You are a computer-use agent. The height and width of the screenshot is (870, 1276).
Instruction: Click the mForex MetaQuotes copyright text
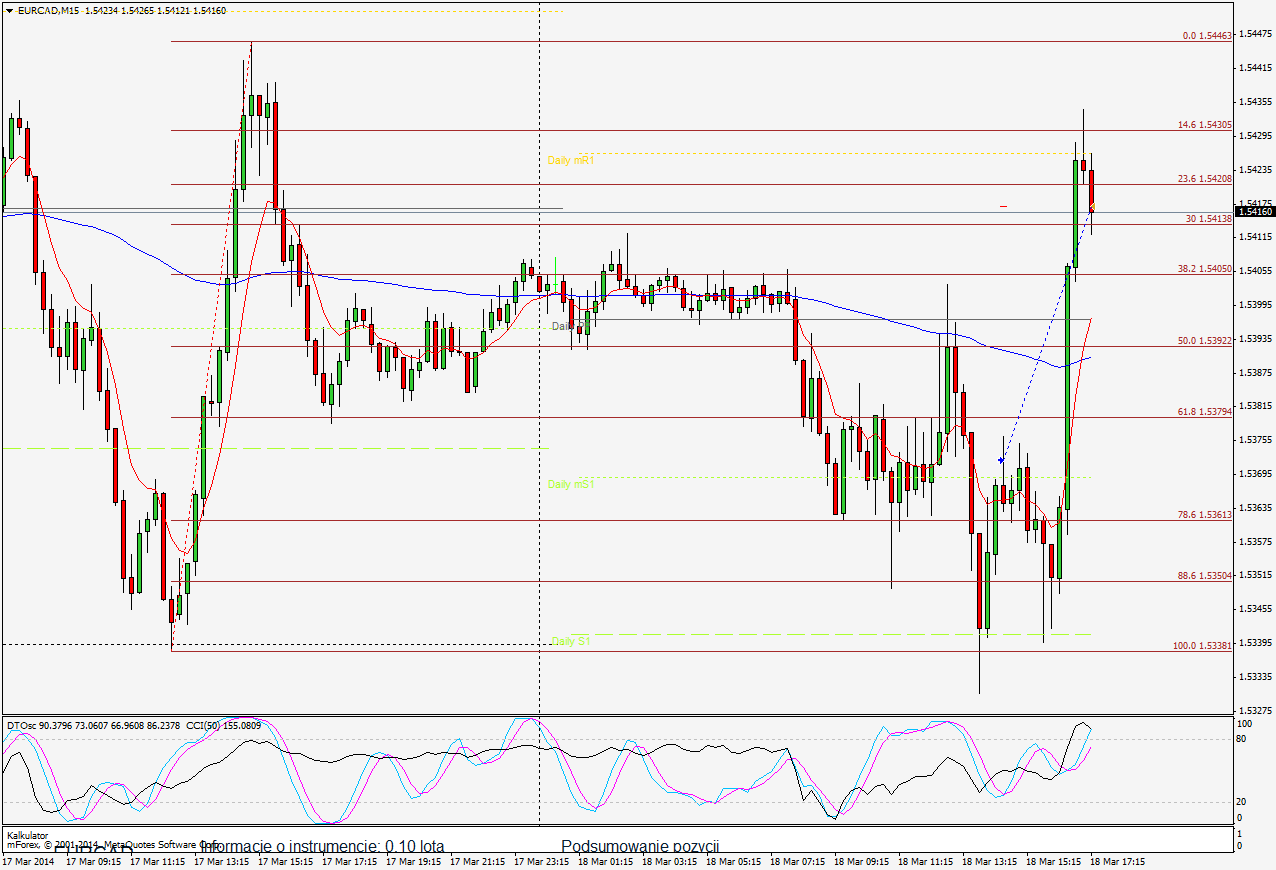pos(112,845)
